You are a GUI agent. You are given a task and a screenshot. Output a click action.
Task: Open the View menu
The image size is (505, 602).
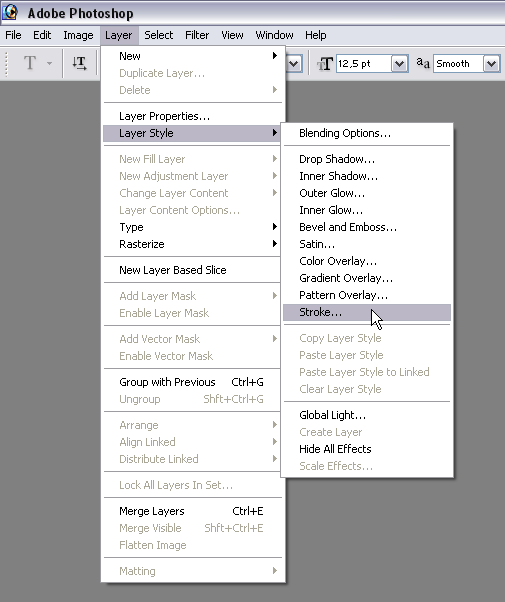click(232, 35)
